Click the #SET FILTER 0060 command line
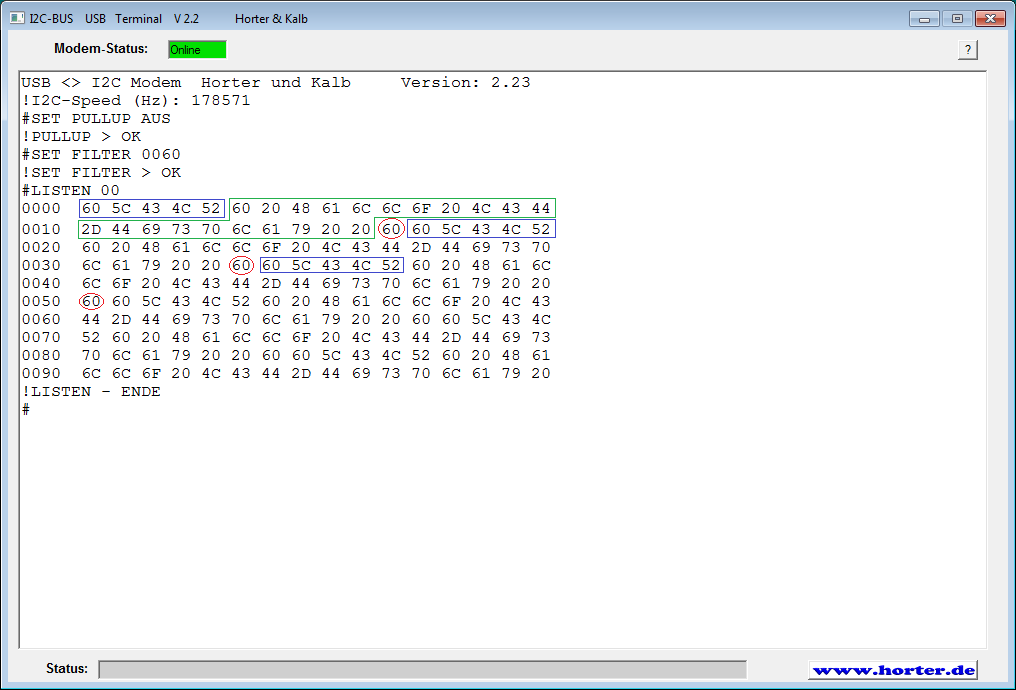Screen dimensions: 1016x690 click(101, 154)
